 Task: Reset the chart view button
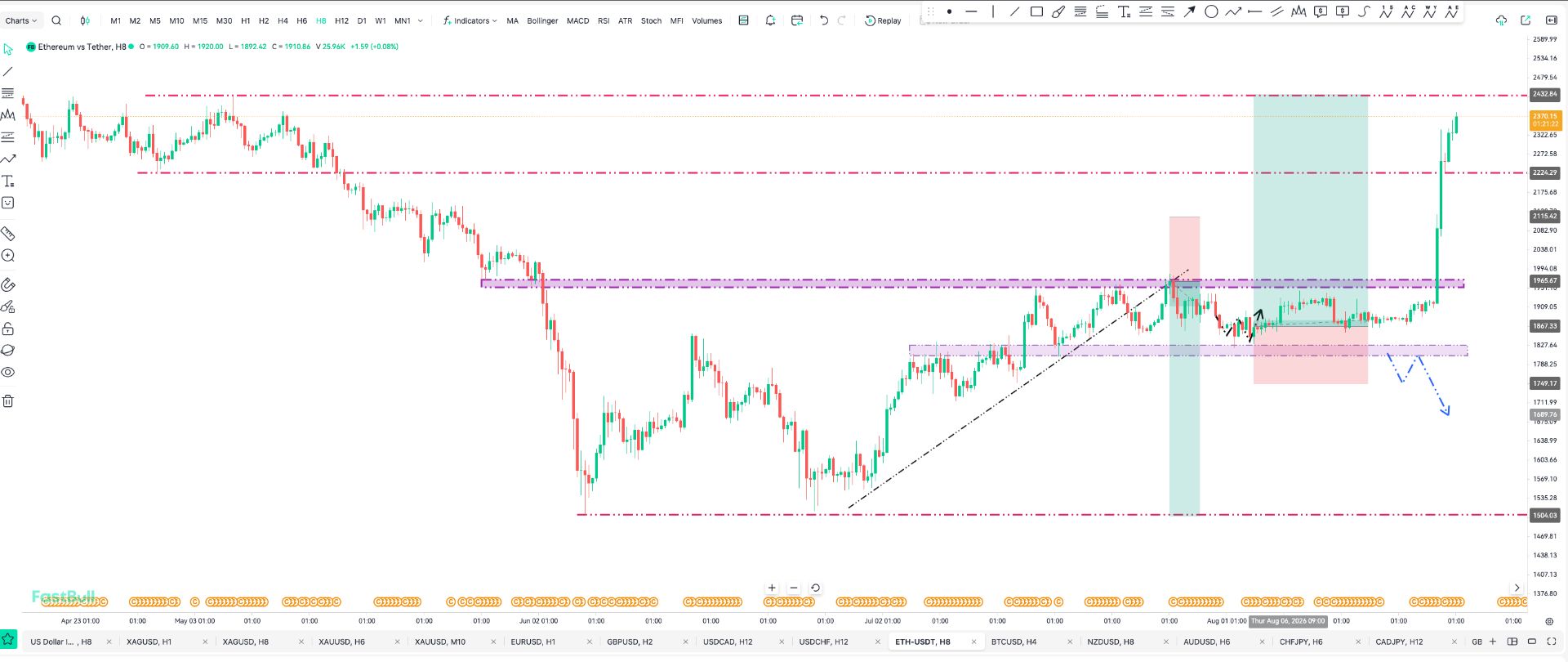pyautogui.click(x=815, y=588)
